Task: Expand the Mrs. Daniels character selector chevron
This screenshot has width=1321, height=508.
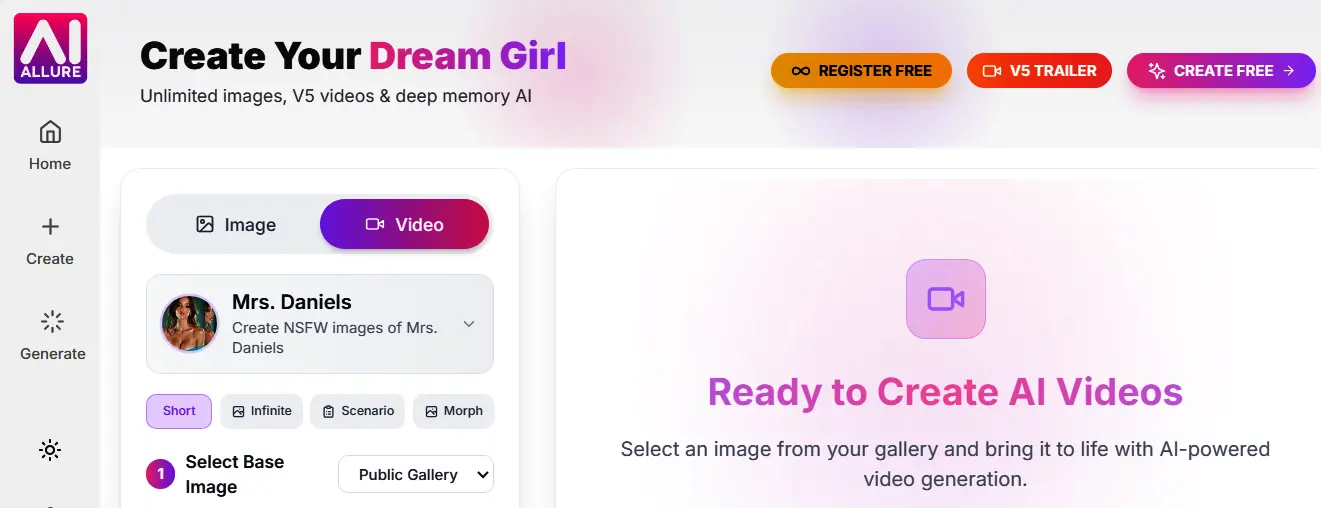Action: click(469, 324)
